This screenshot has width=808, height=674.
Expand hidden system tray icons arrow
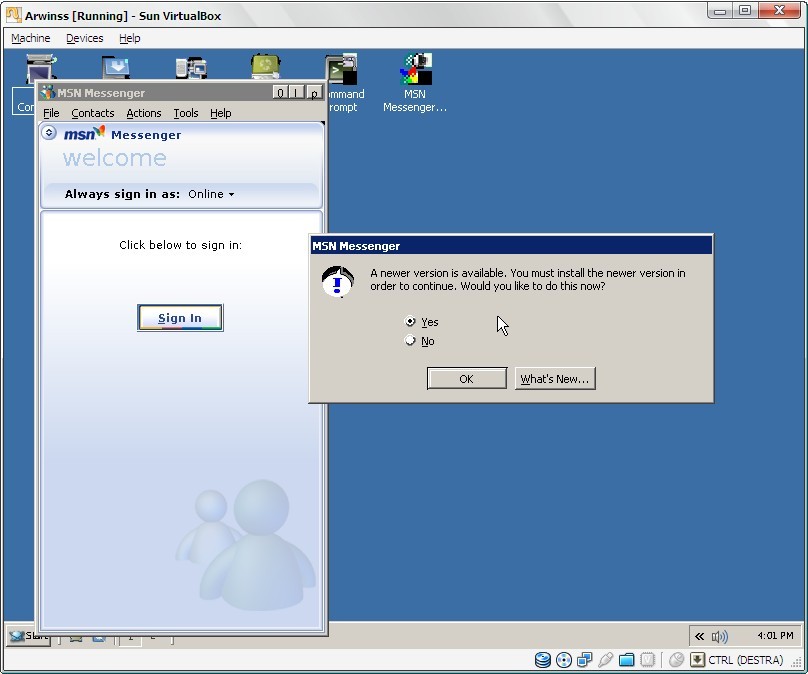tap(699, 636)
